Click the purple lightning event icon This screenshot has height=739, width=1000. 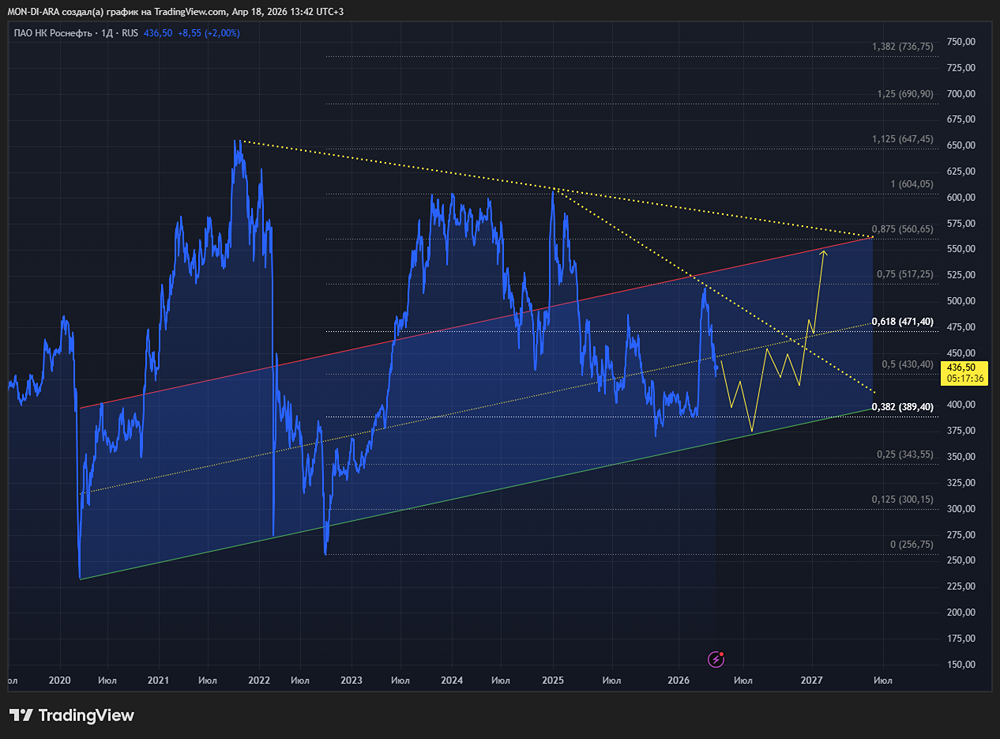tap(716, 658)
